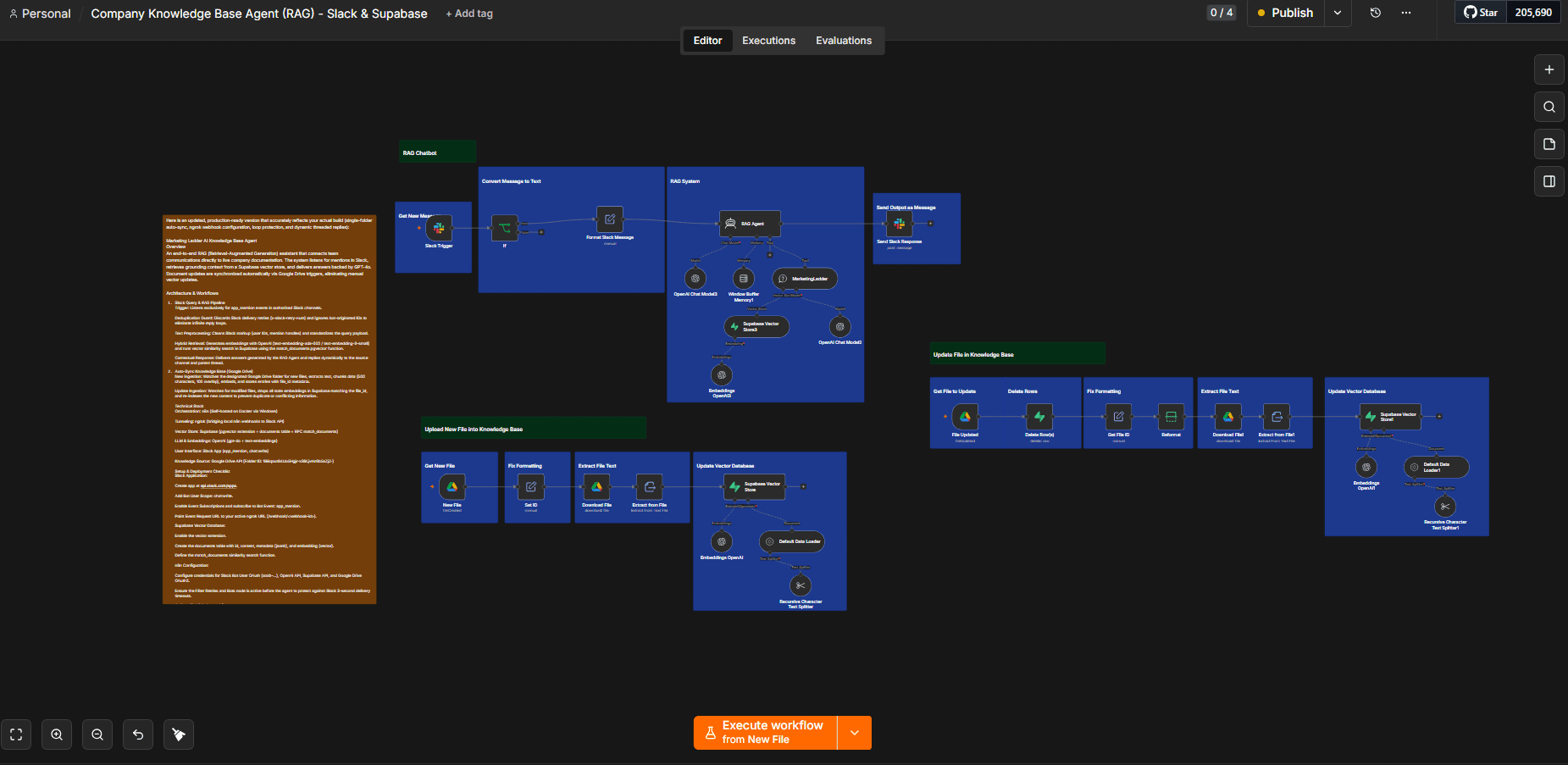Click the undo arrow icon
The width and height of the screenshot is (1568, 765).
[138, 735]
